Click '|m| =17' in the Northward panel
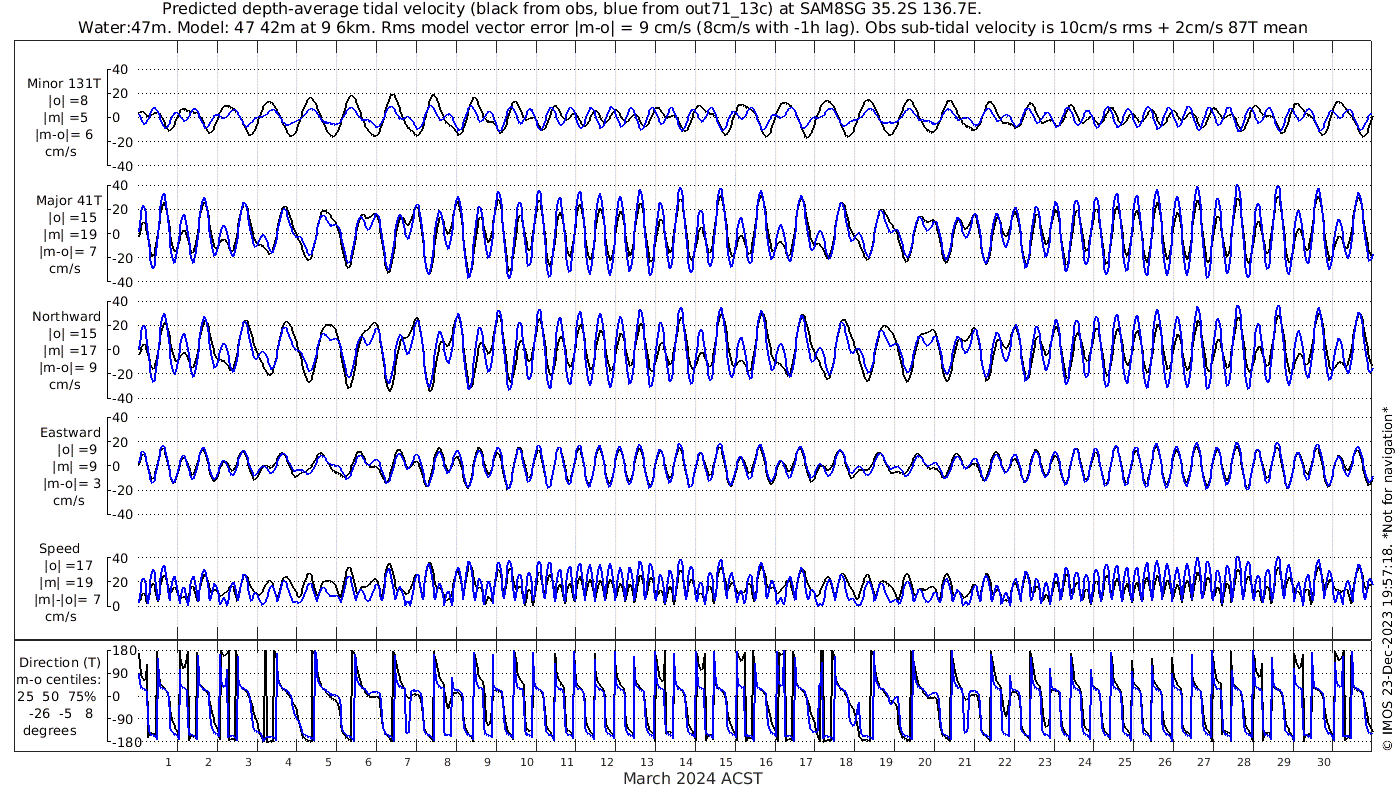This screenshot has height=800, width=1400. 68,350
